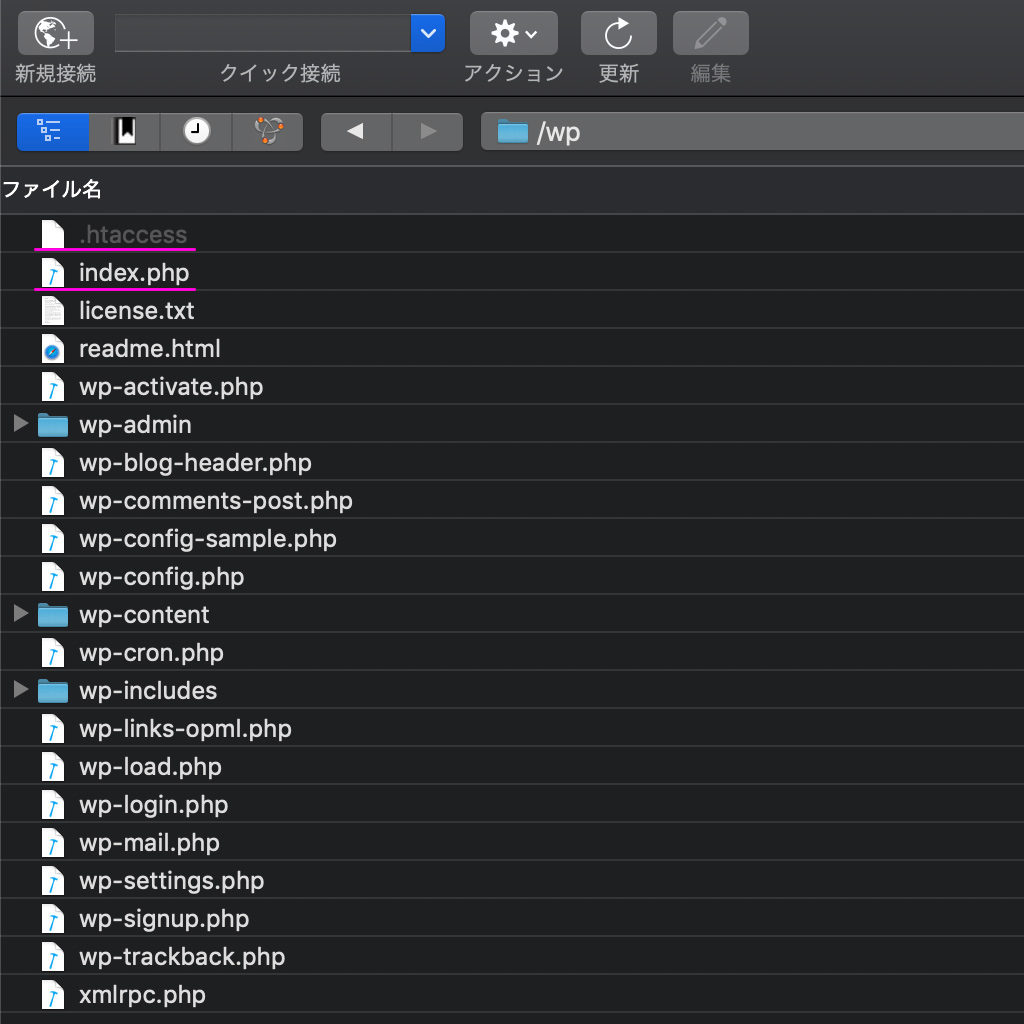Select the wp-login.php file icon
The image size is (1024, 1024).
tap(53, 805)
